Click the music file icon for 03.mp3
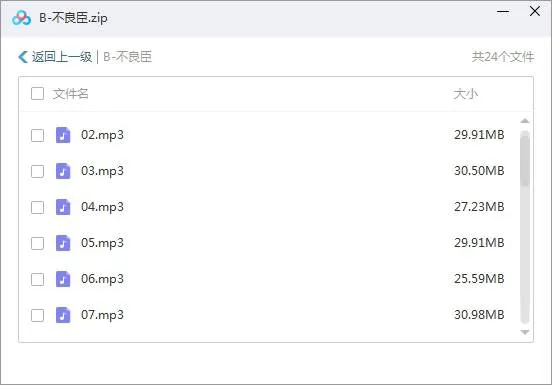This screenshot has height=385, width=552. coord(63,171)
